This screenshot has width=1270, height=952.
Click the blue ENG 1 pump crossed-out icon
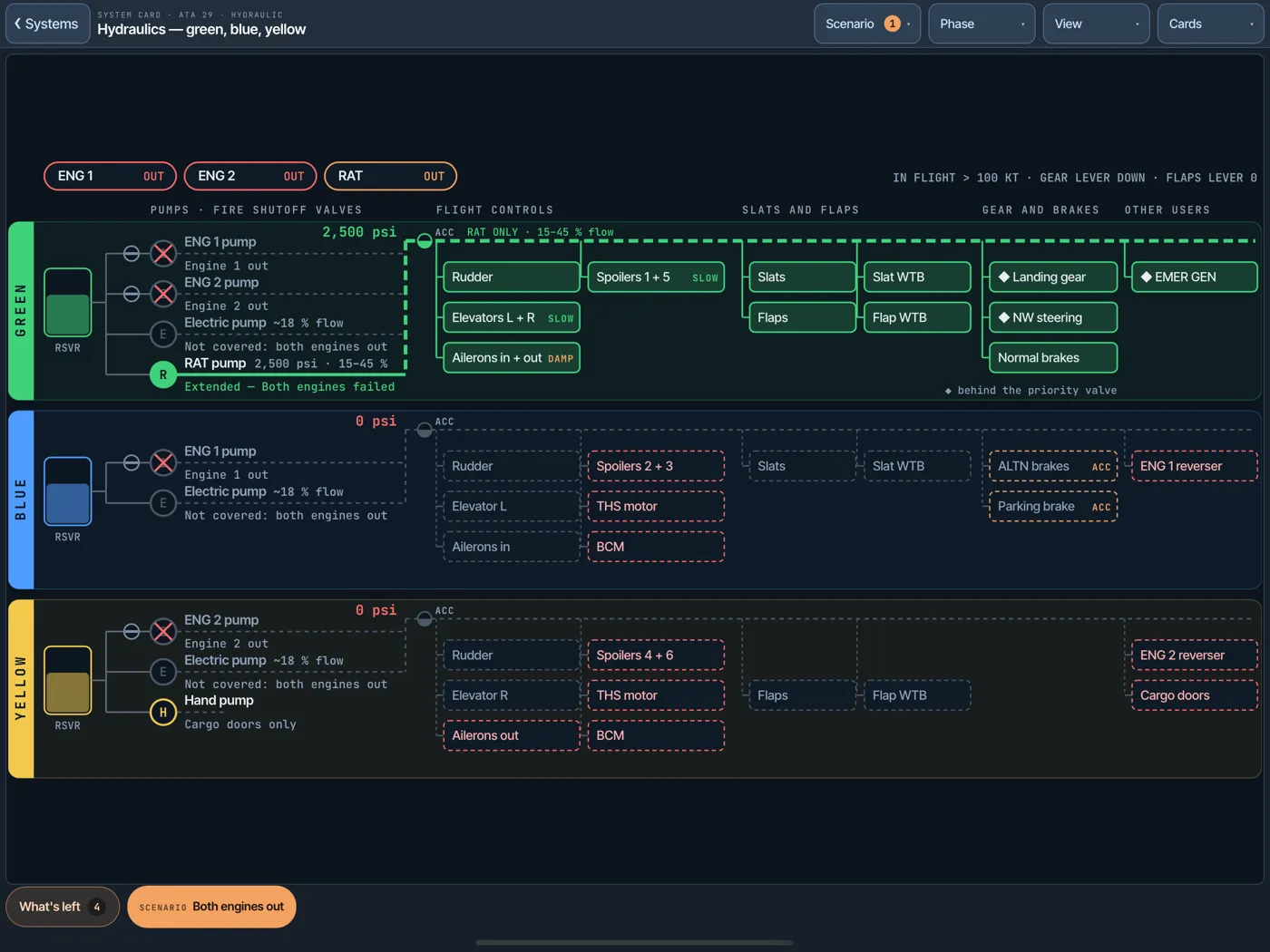[x=163, y=463]
